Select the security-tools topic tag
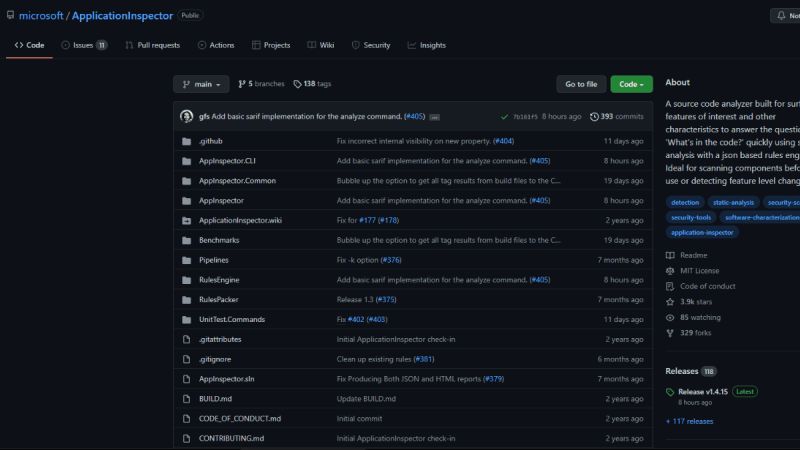 click(x=691, y=217)
